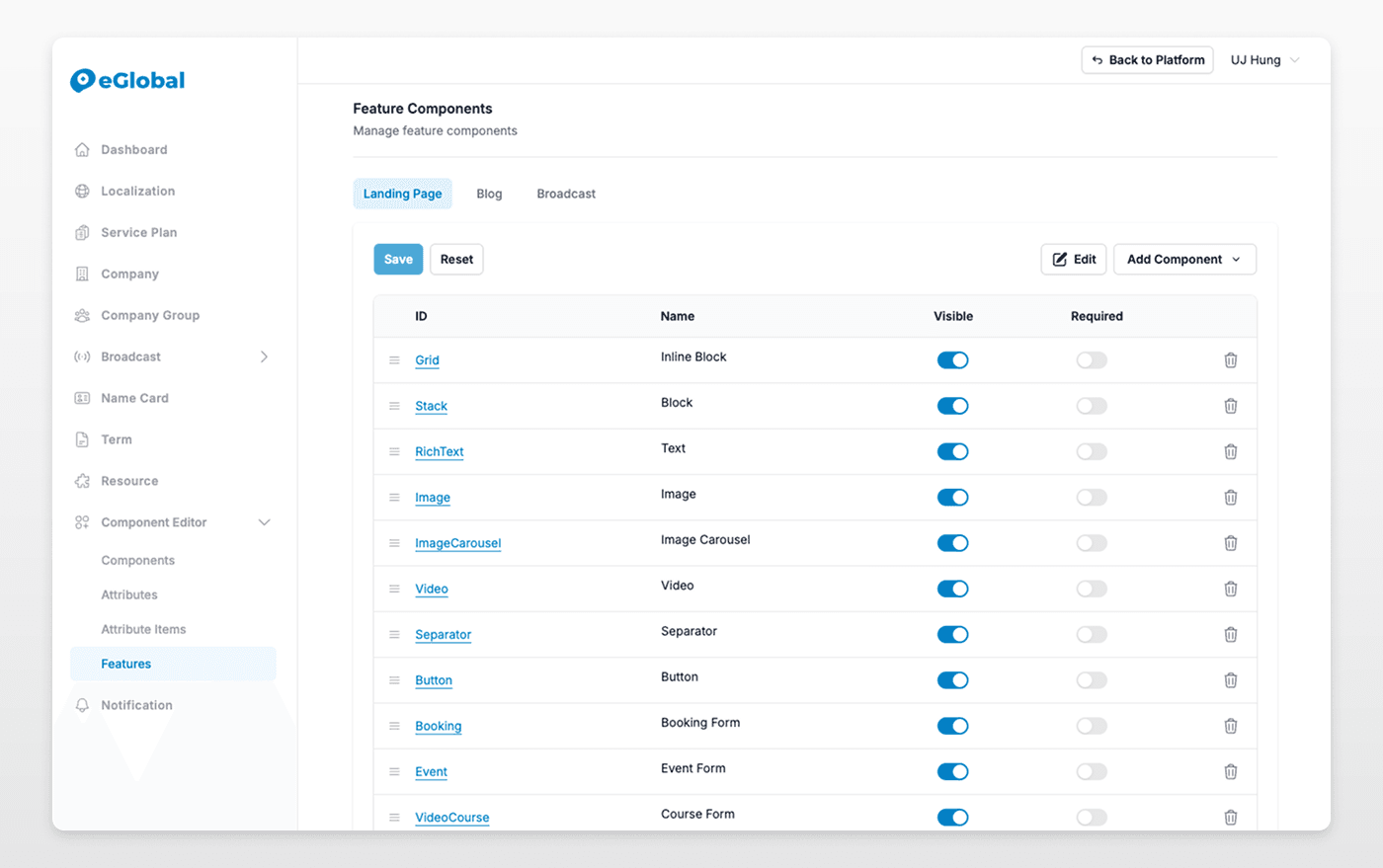Go to Attribute Items in sidebar
Viewport: 1383px width, 868px height.
(143, 629)
